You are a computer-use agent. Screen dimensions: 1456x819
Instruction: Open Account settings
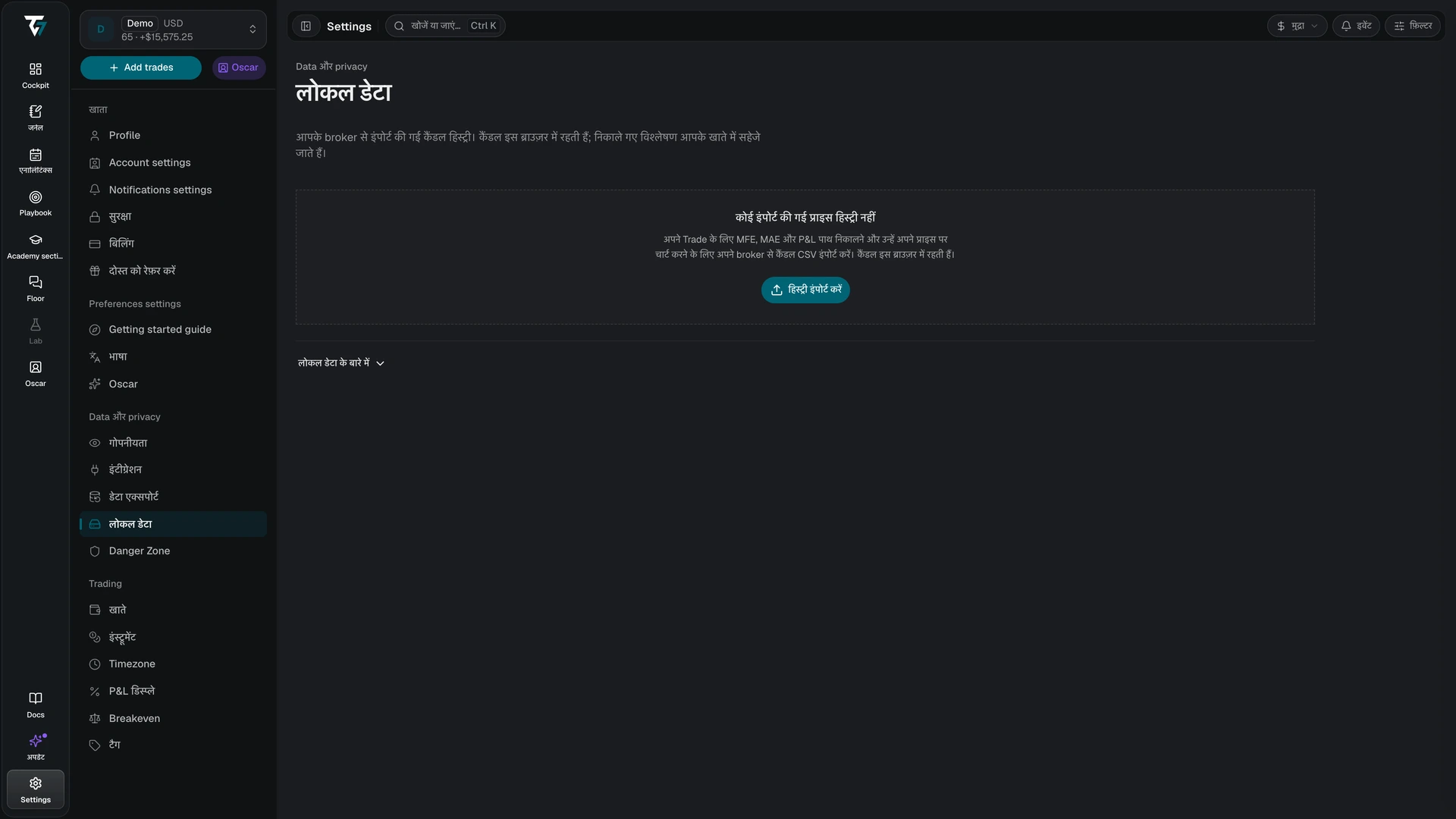173,163
